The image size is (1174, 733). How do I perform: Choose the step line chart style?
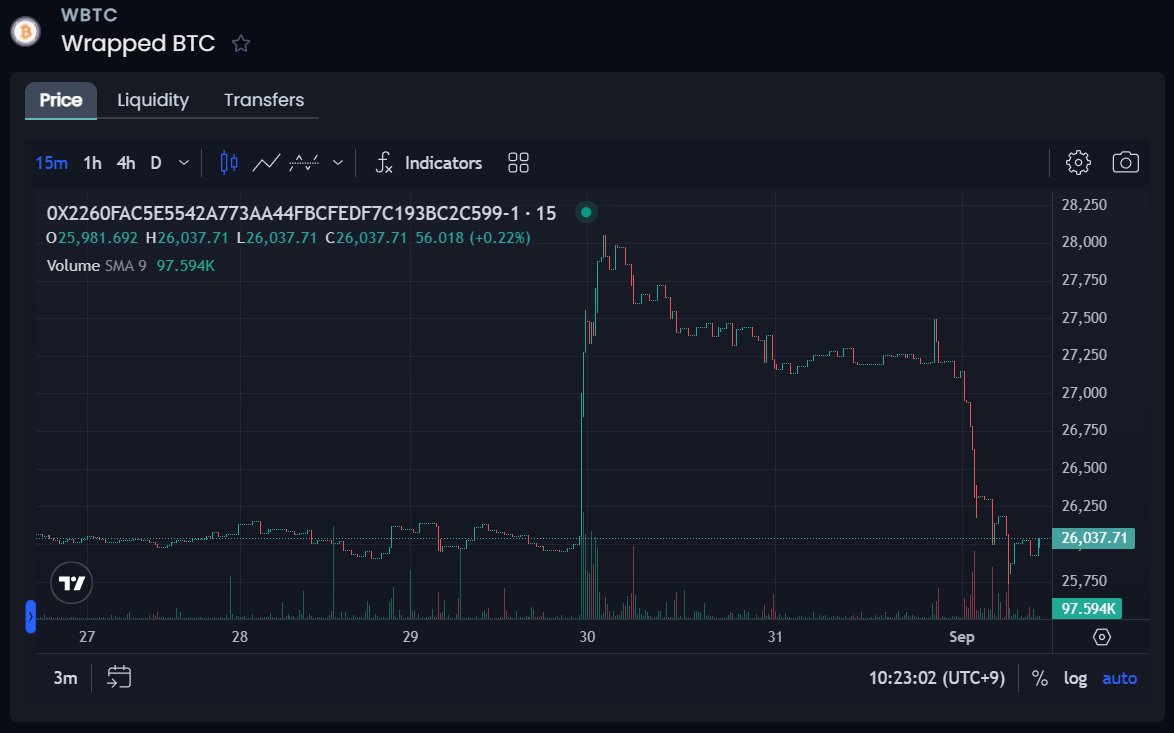pyautogui.click(x=304, y=162)
